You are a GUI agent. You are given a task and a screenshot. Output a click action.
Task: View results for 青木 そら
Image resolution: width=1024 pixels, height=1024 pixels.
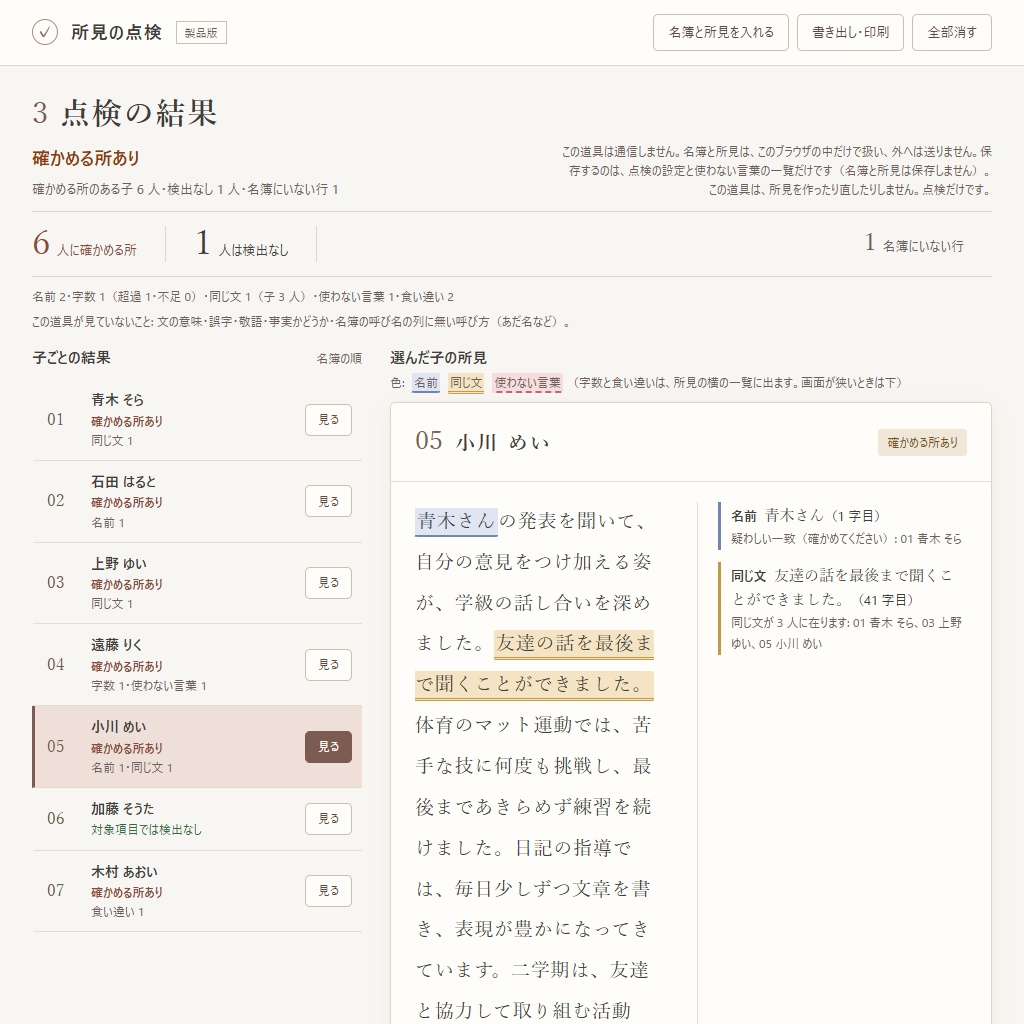point(328,420)
